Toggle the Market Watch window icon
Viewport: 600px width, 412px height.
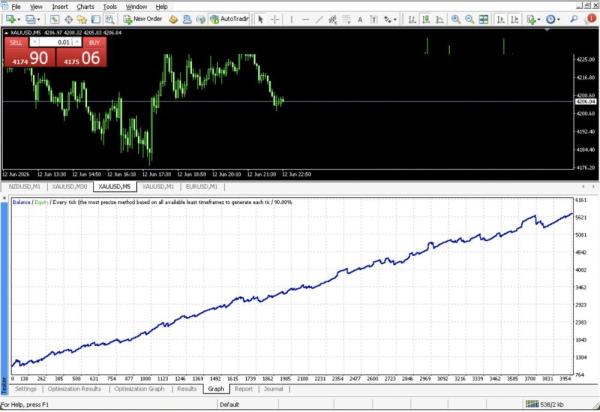point(55,19)
